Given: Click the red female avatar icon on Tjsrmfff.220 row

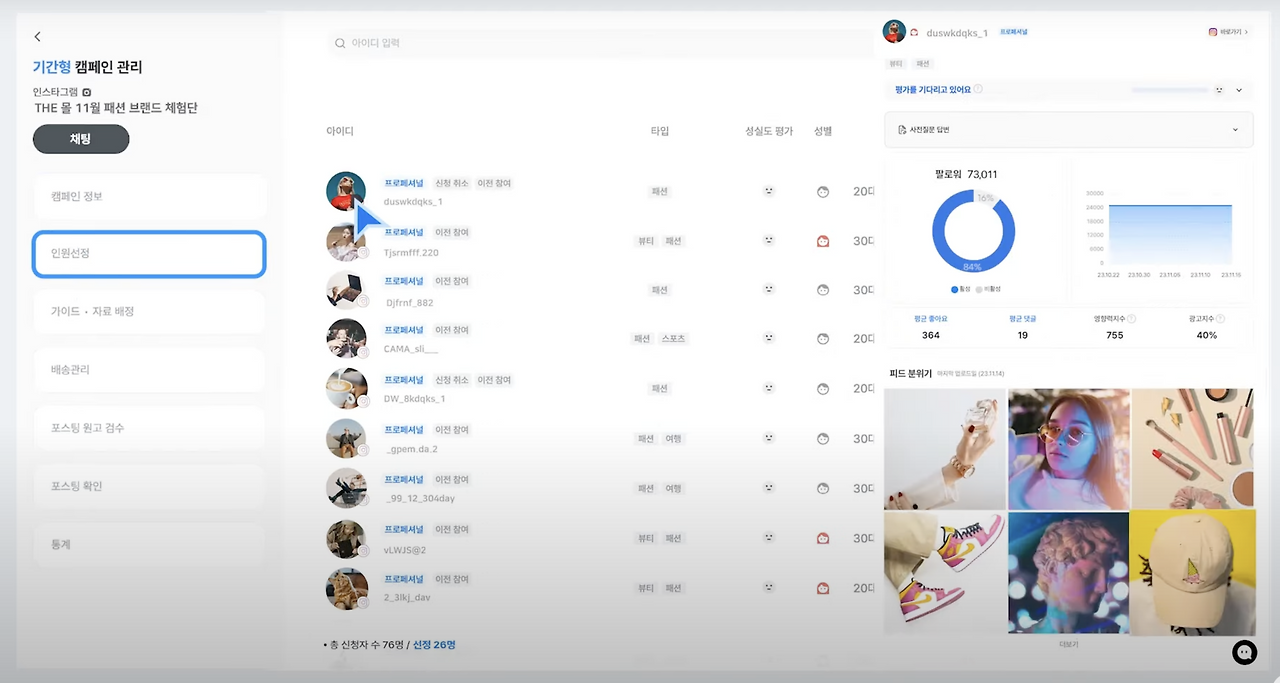Looking at the screenshot, I should click(x=823, y=240).
